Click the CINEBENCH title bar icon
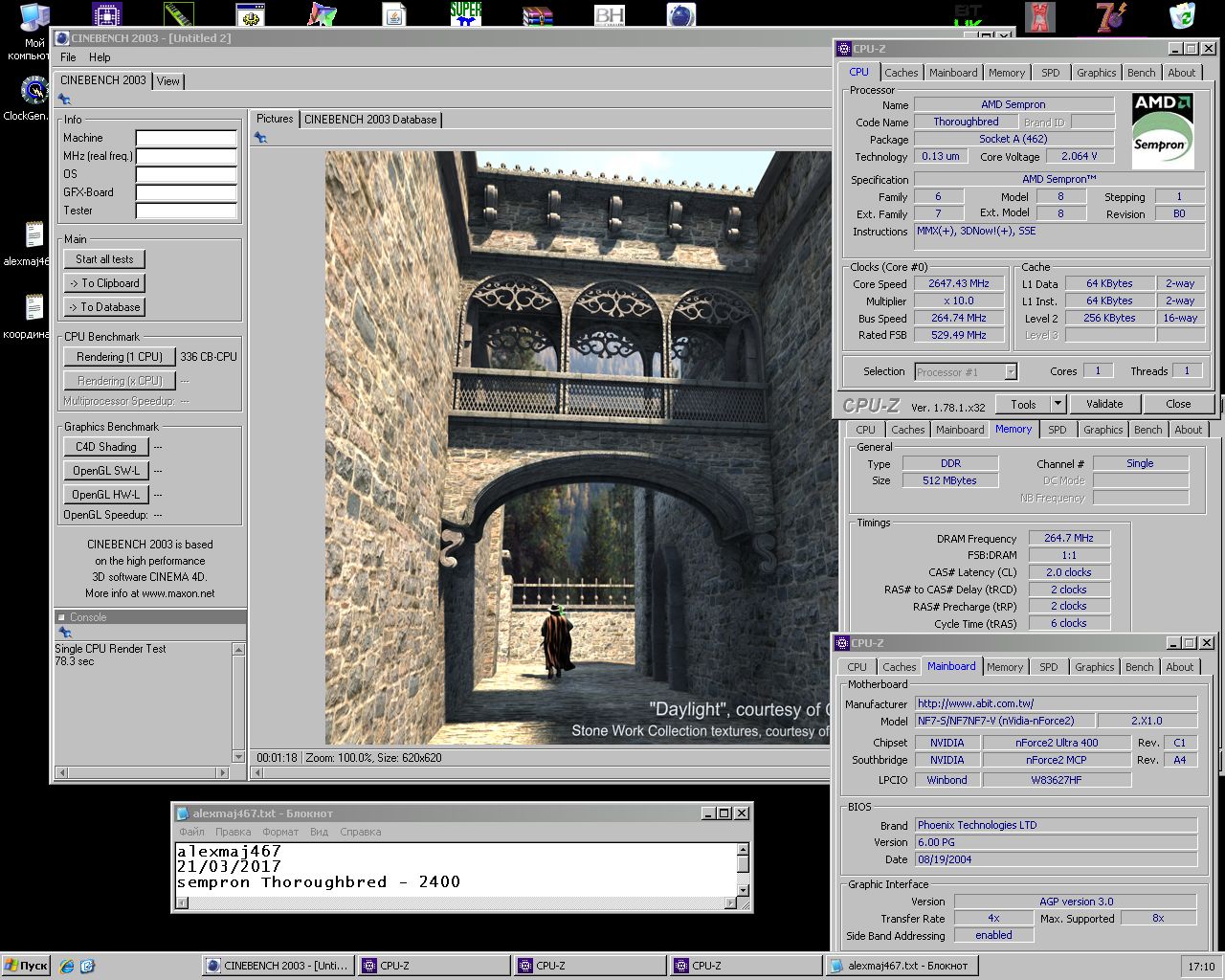The image size is (1225, 980). click(x=62, y=38)
